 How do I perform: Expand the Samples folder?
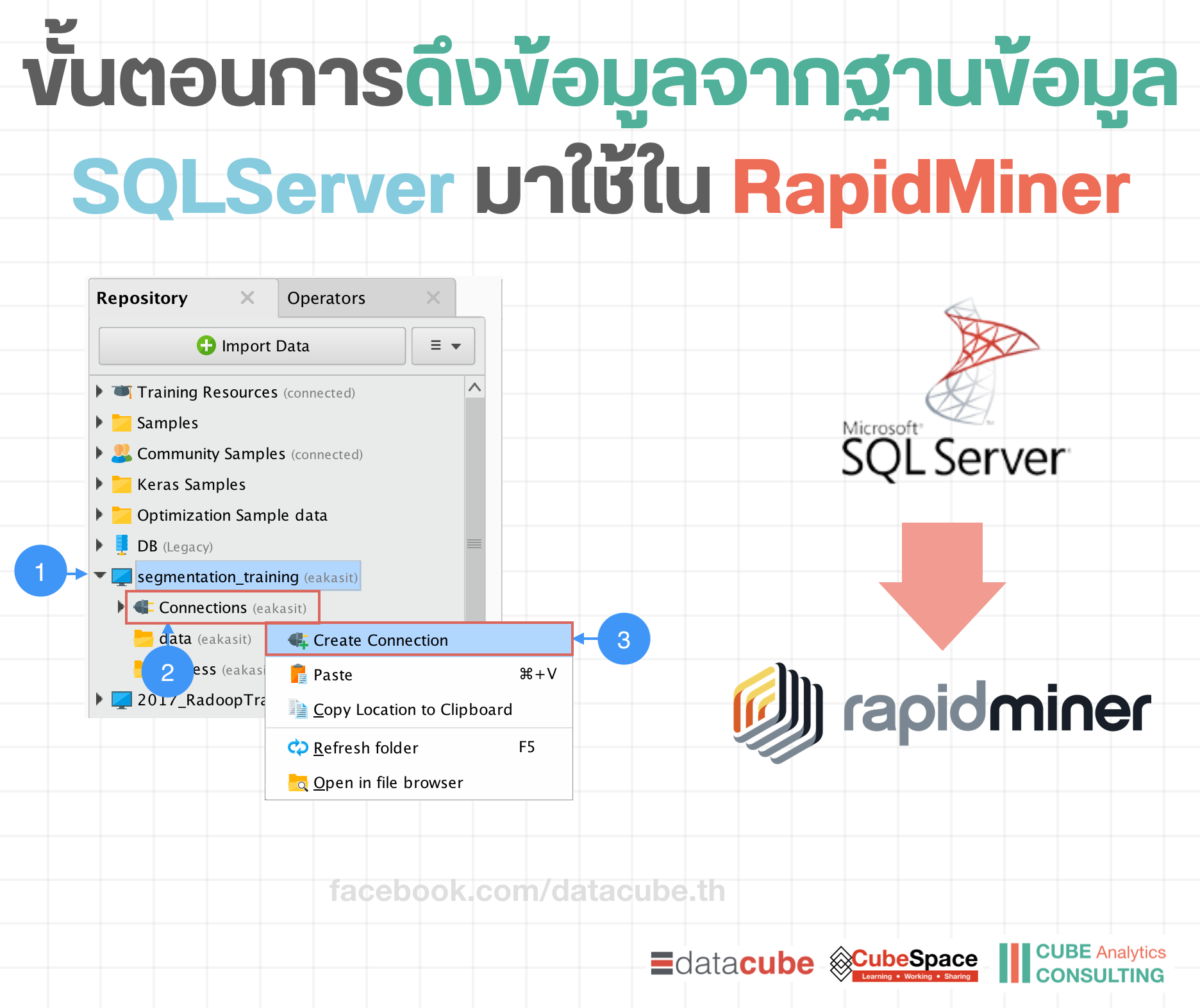[x=99, y=422]
